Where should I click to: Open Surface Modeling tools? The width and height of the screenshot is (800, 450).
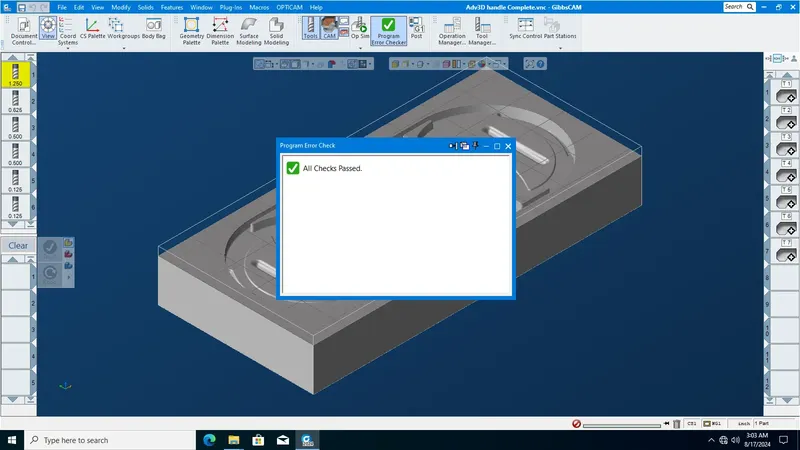[249, 31]
